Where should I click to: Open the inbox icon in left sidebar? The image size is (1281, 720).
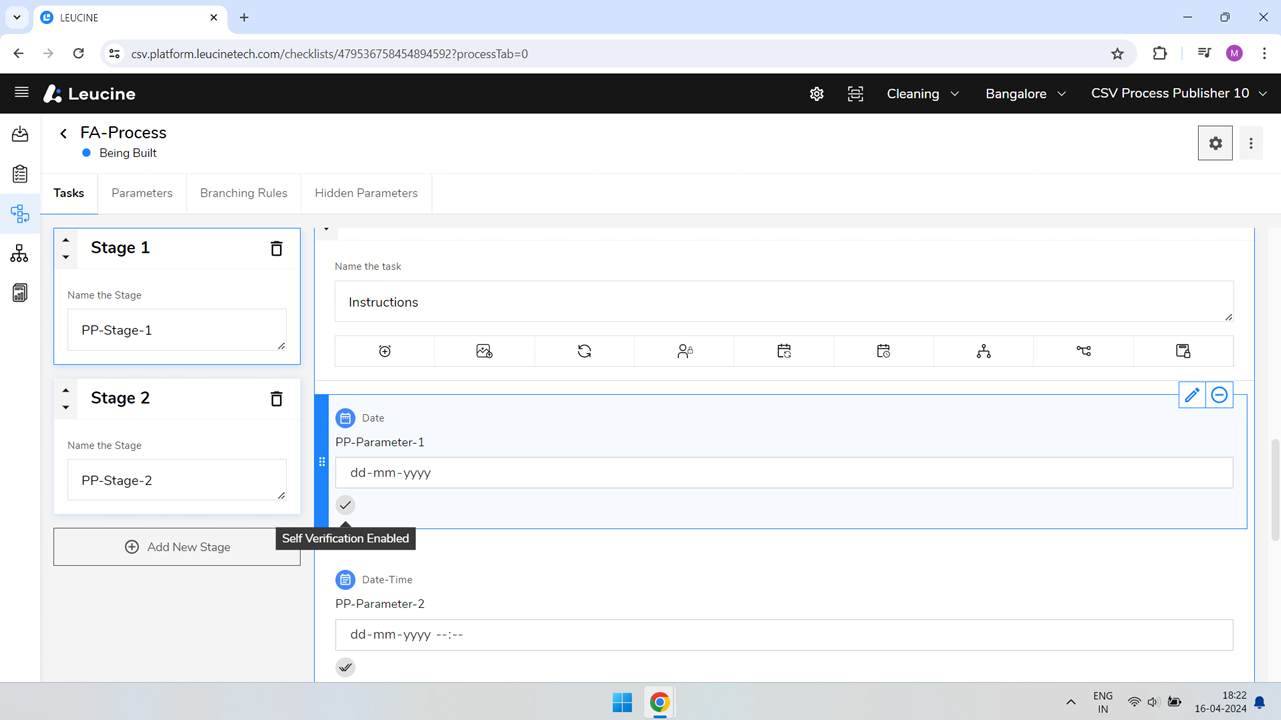[x=20, y=134]
